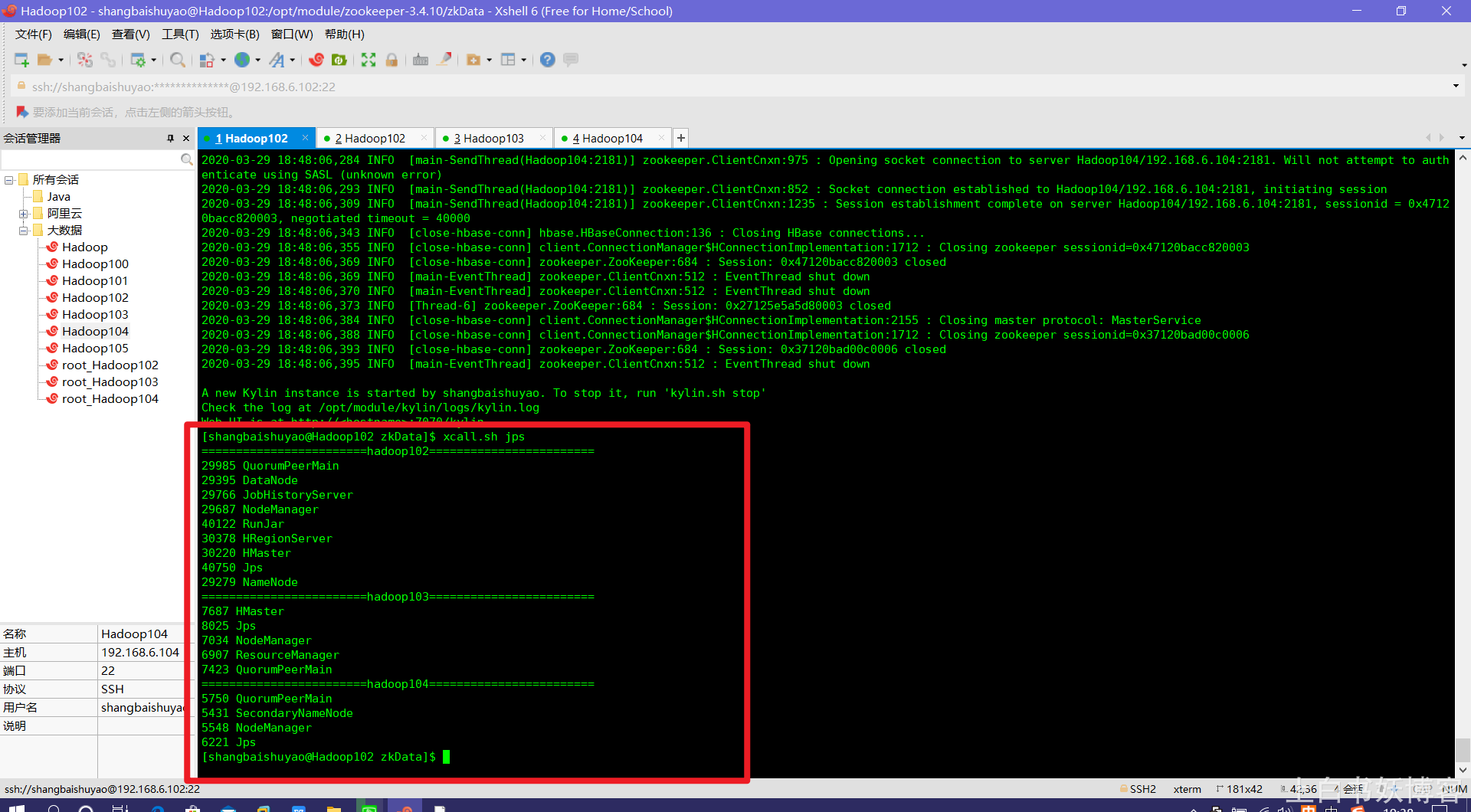1471x812 pixels.
Task: Collapse the 所有会话 tree node
Action: coord(9,180)
